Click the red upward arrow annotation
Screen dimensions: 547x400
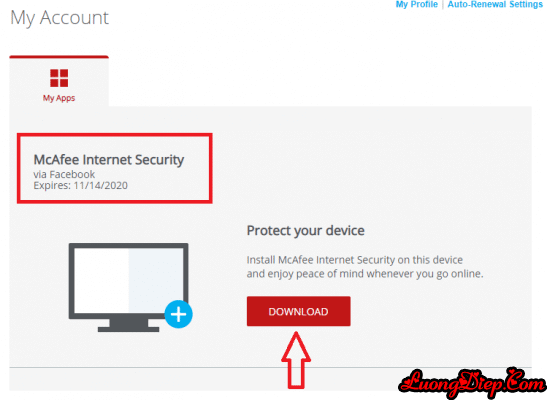click(x=296, y=360)
